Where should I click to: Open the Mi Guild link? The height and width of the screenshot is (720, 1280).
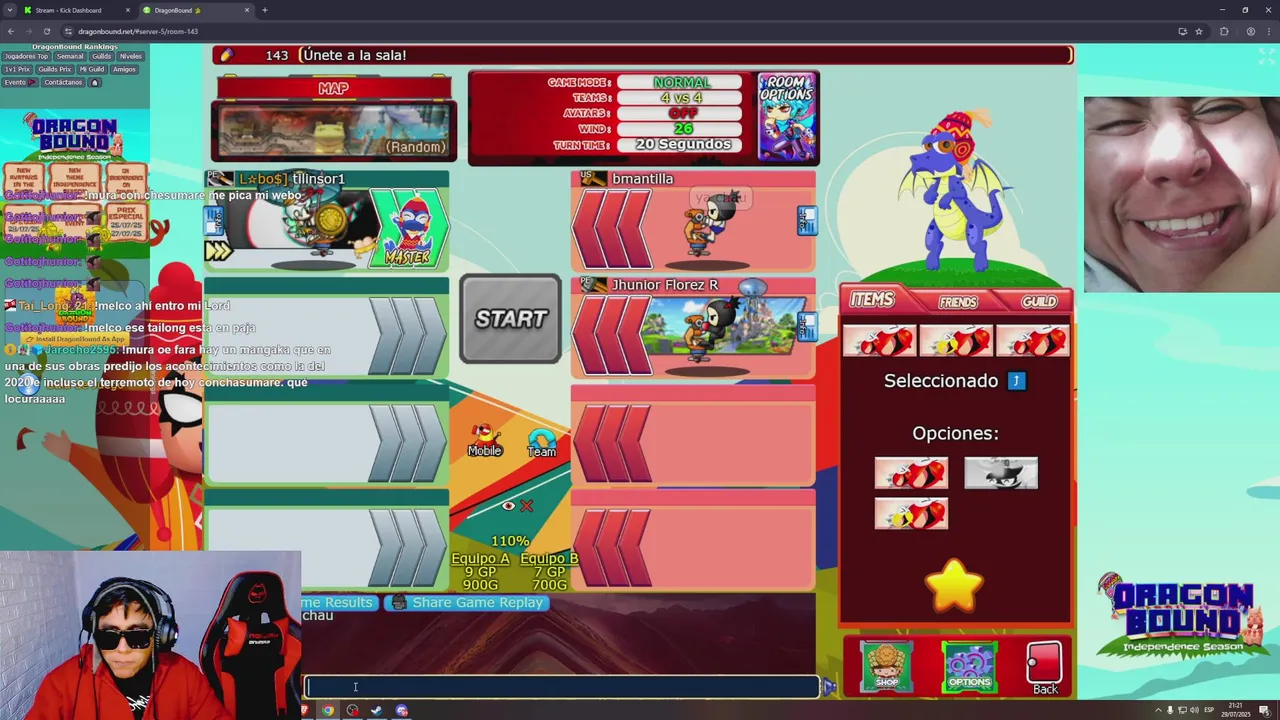pyautogui.click(x=92, y=69)
